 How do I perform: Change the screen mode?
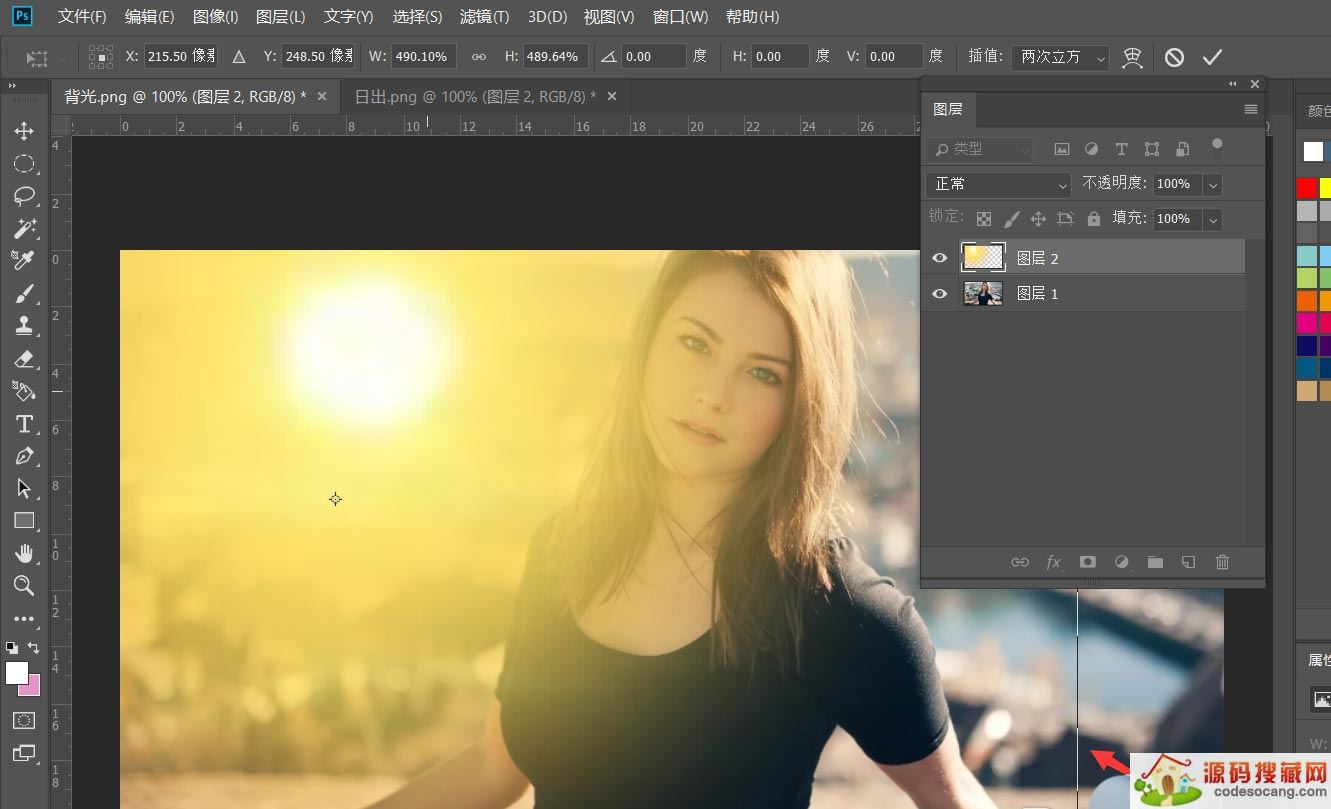[24, 753]
